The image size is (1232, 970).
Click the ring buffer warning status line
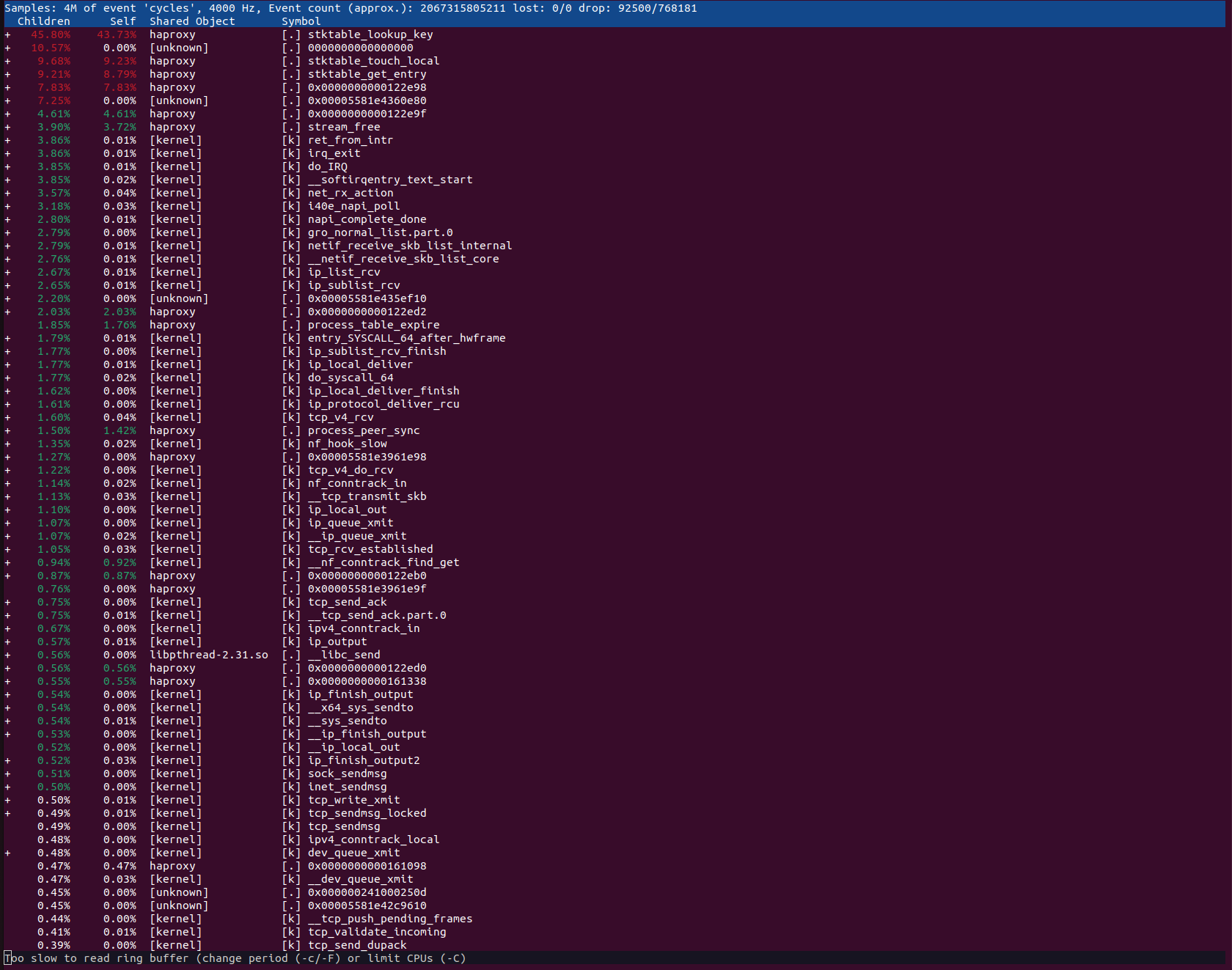coord(235,958)
